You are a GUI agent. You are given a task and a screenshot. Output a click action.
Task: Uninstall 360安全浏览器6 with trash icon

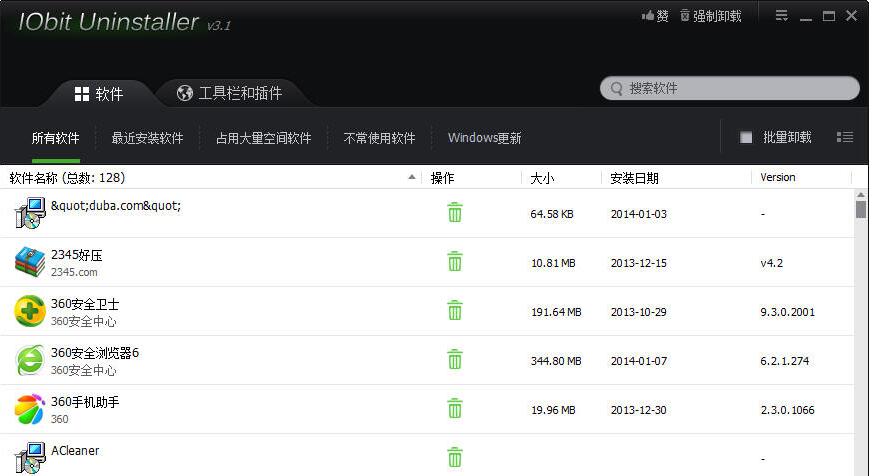point(455,359)
